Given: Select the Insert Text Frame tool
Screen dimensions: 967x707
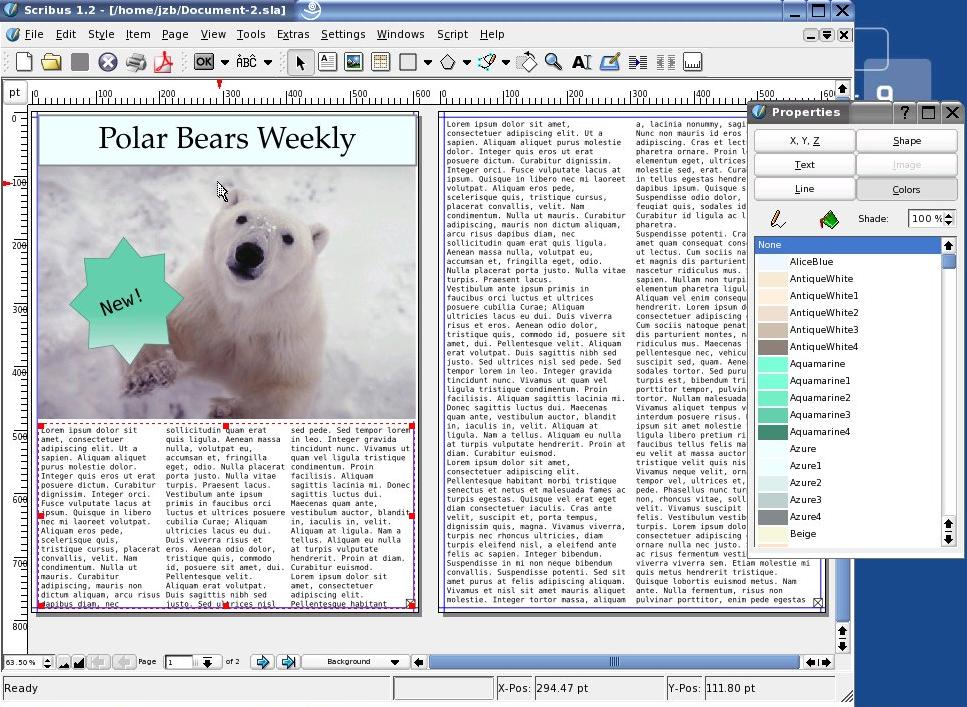Looking at the screenshot, I should tap(327, 62).
